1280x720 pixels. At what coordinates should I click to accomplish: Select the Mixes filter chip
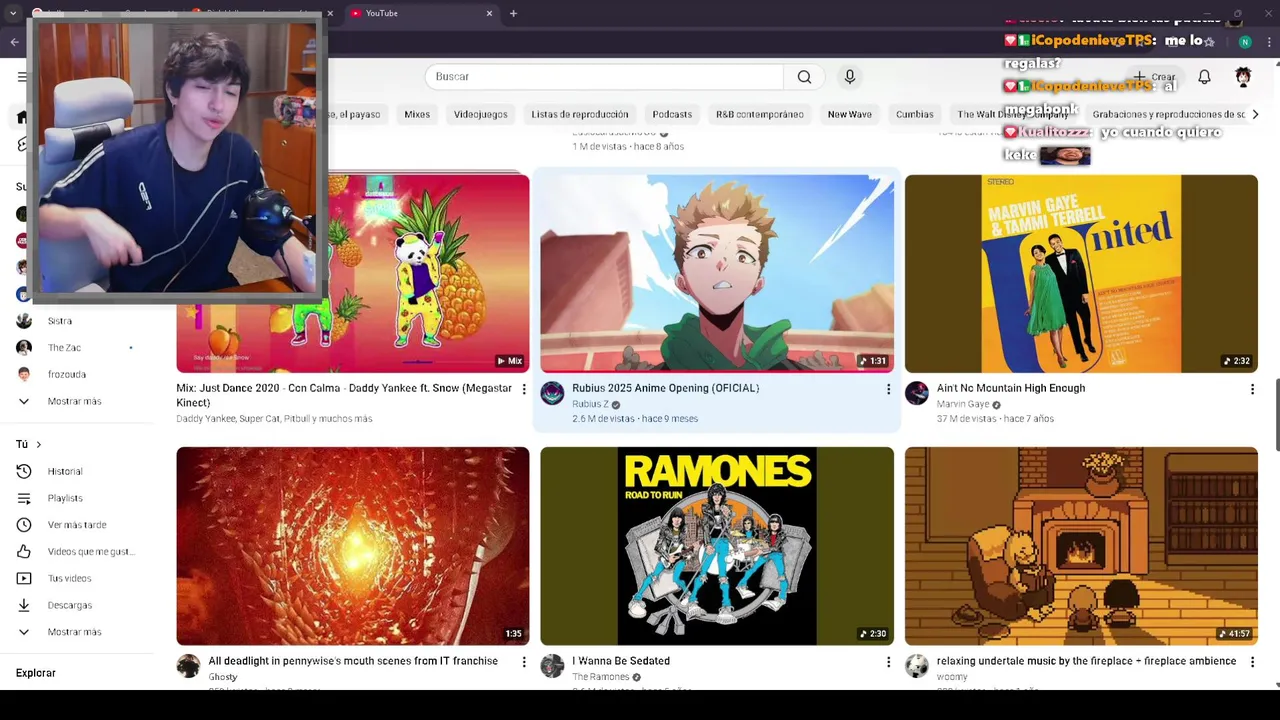coord(417,114)
